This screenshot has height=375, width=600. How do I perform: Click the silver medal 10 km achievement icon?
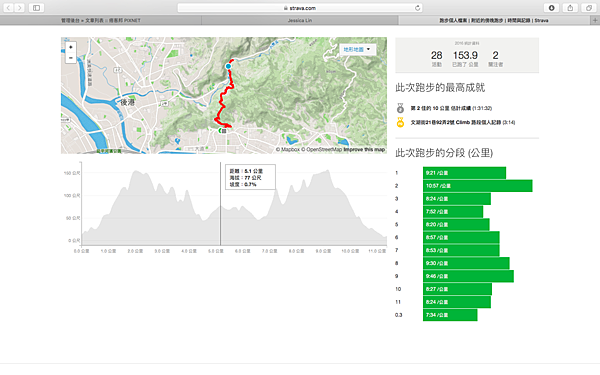click(400, 108)
